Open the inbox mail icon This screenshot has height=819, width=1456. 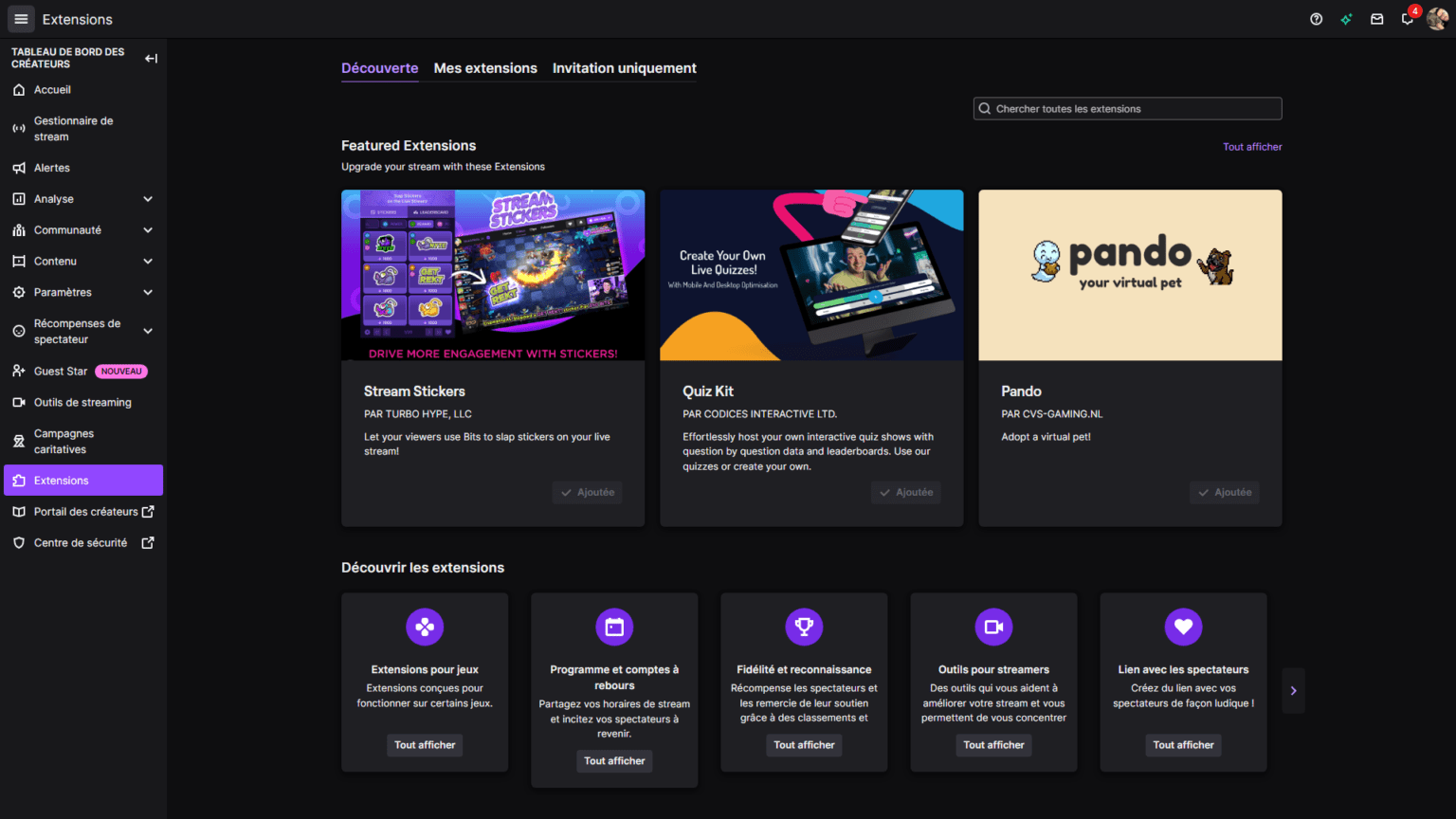[x=1376, y=19]
